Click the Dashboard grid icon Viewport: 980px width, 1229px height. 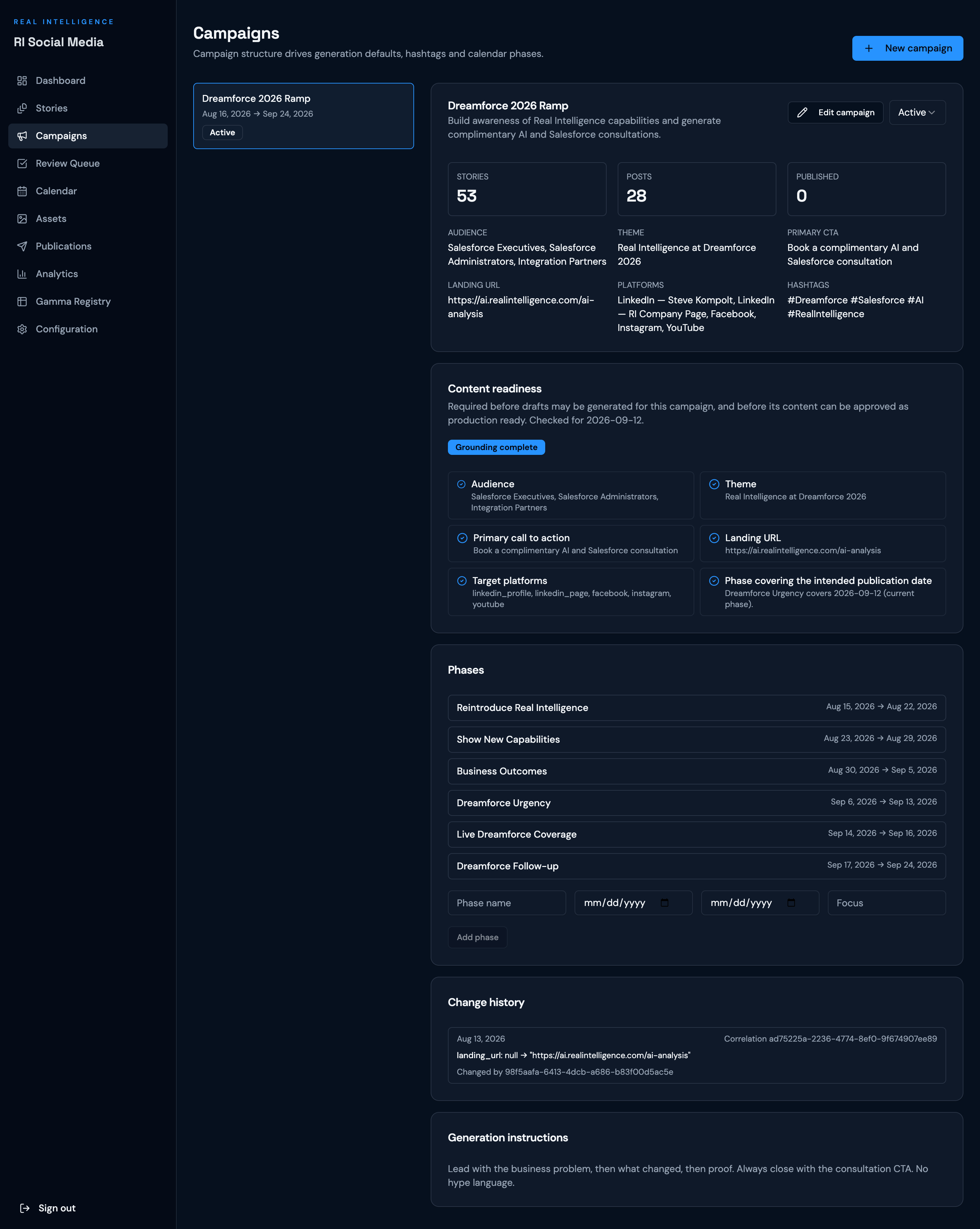point(22,80)
